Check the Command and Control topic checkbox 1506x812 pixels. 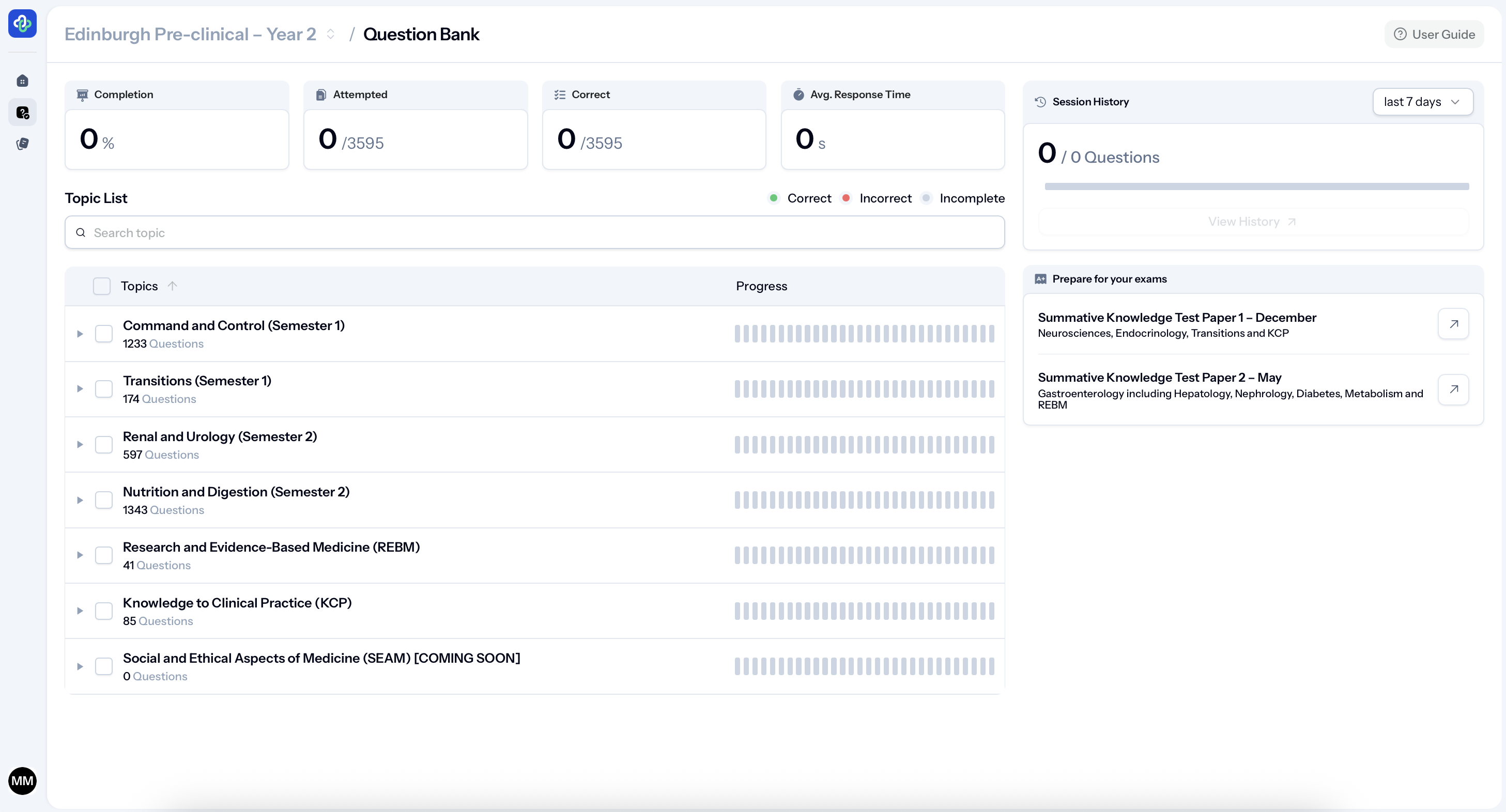coord(103,334)
